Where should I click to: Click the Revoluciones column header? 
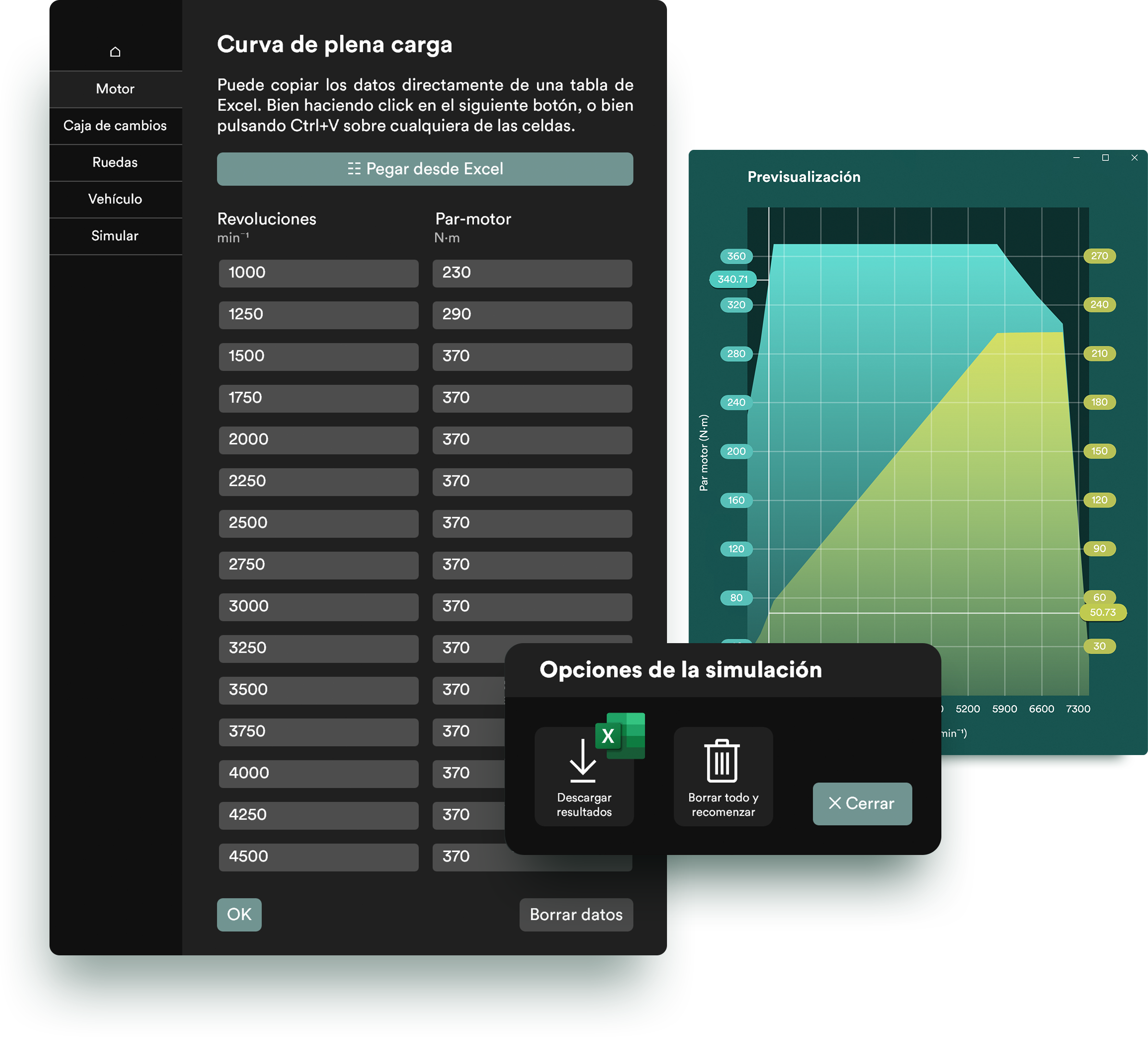coord(267,219)
